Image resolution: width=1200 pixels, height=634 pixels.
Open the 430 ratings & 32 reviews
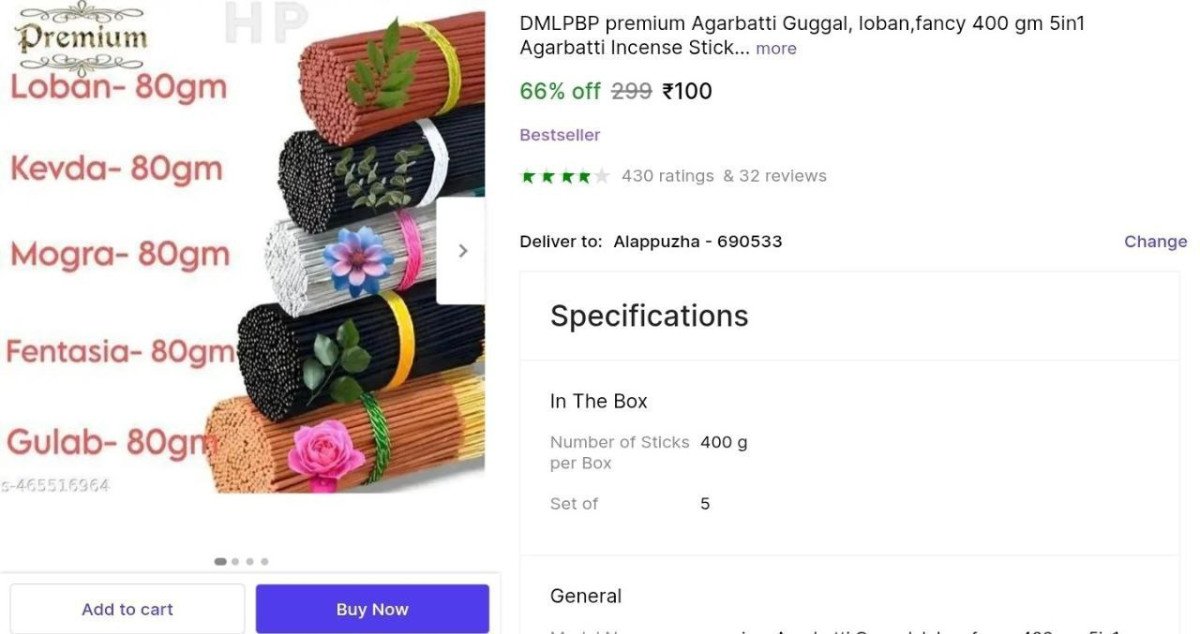pyautogui.click(x=724, y=176)
